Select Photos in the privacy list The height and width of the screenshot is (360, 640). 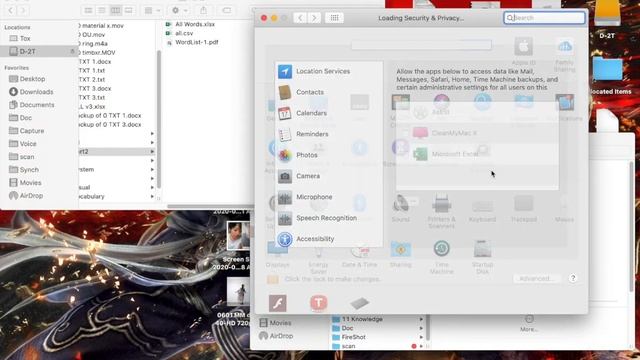tap(329, 155)
